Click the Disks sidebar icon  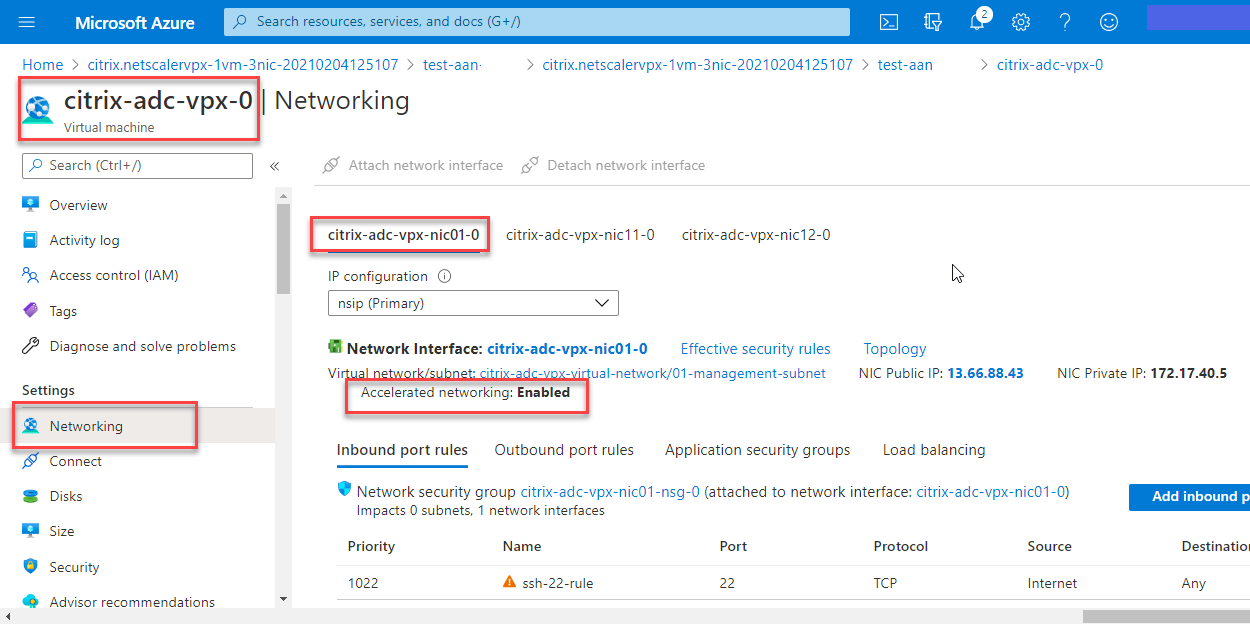31,496
